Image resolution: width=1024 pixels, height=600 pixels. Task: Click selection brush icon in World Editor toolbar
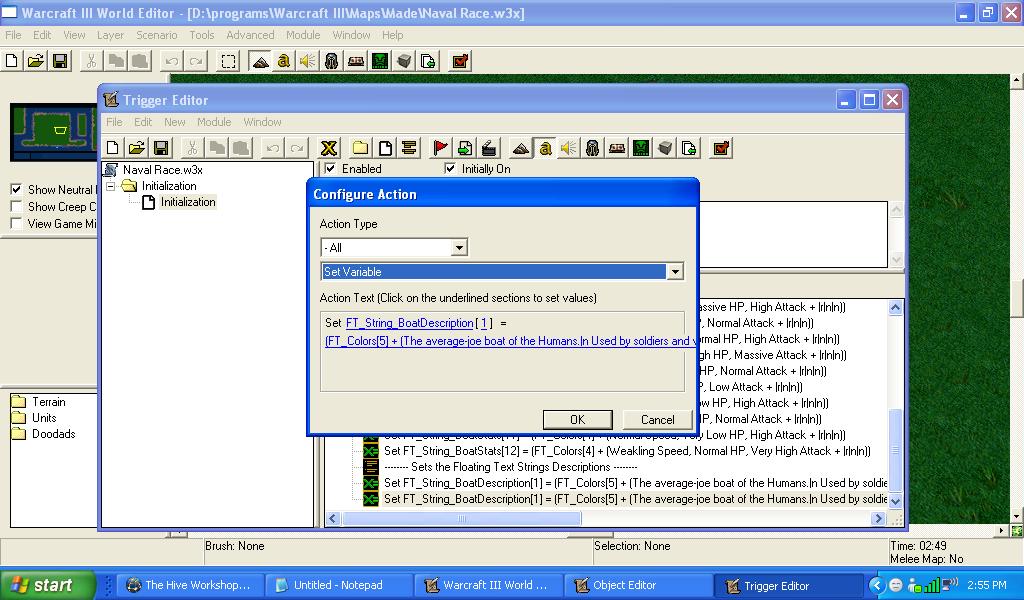pyautogui.click(x=228, y=61)
